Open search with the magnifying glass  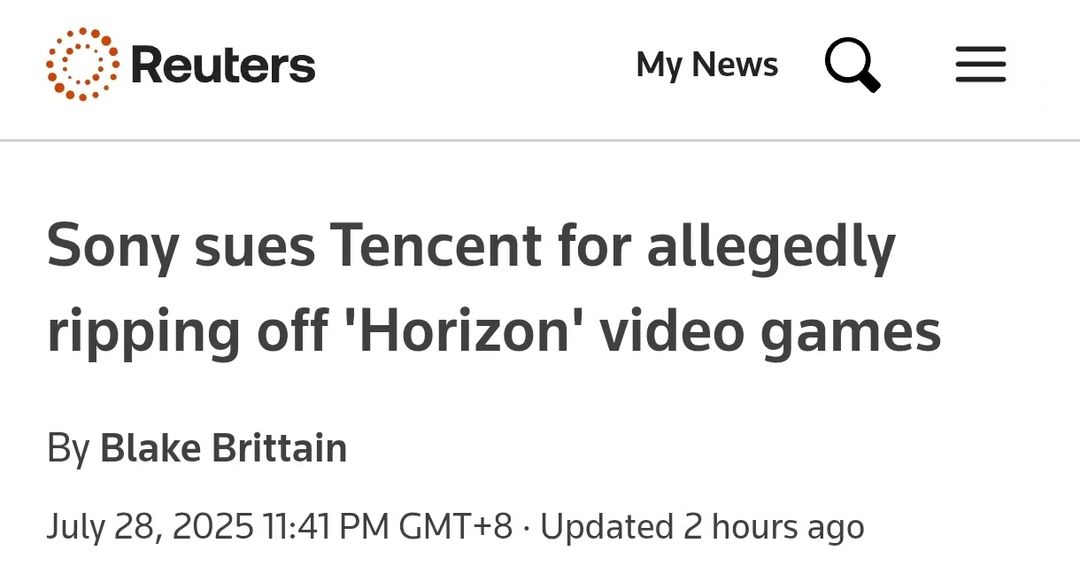click(853, 65)
